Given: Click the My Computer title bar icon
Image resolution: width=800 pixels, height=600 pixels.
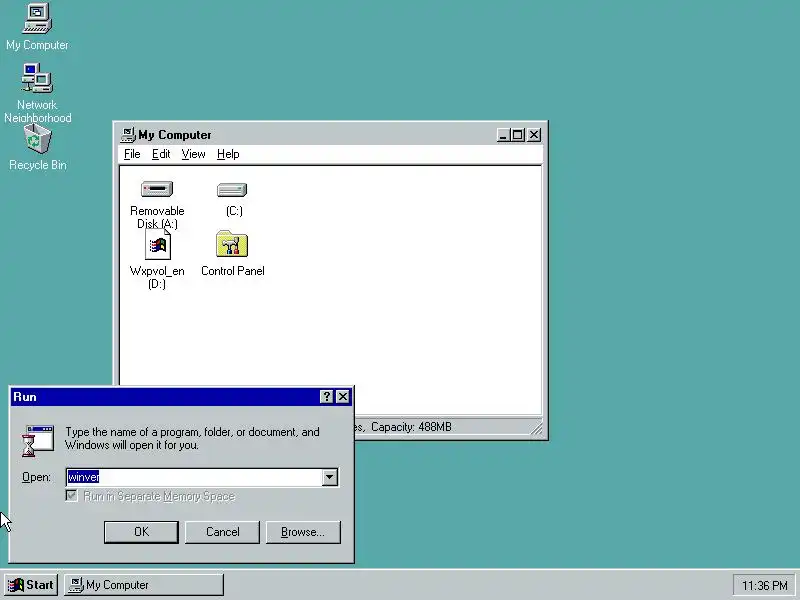Looking at the screenshot, I should point(128,135).
